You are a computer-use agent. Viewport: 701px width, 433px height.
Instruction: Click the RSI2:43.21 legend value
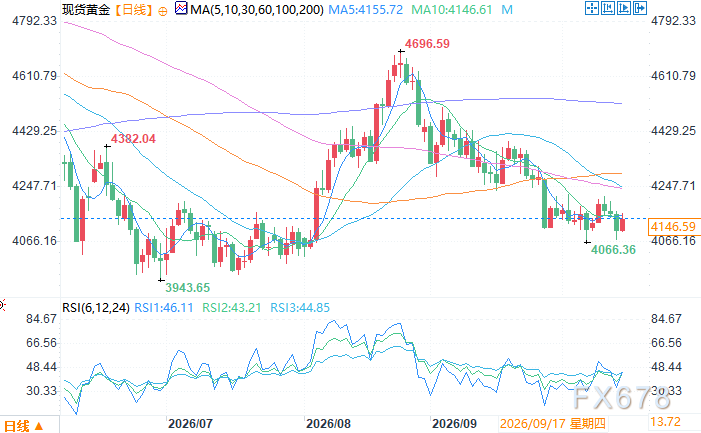tap(232, 307)
